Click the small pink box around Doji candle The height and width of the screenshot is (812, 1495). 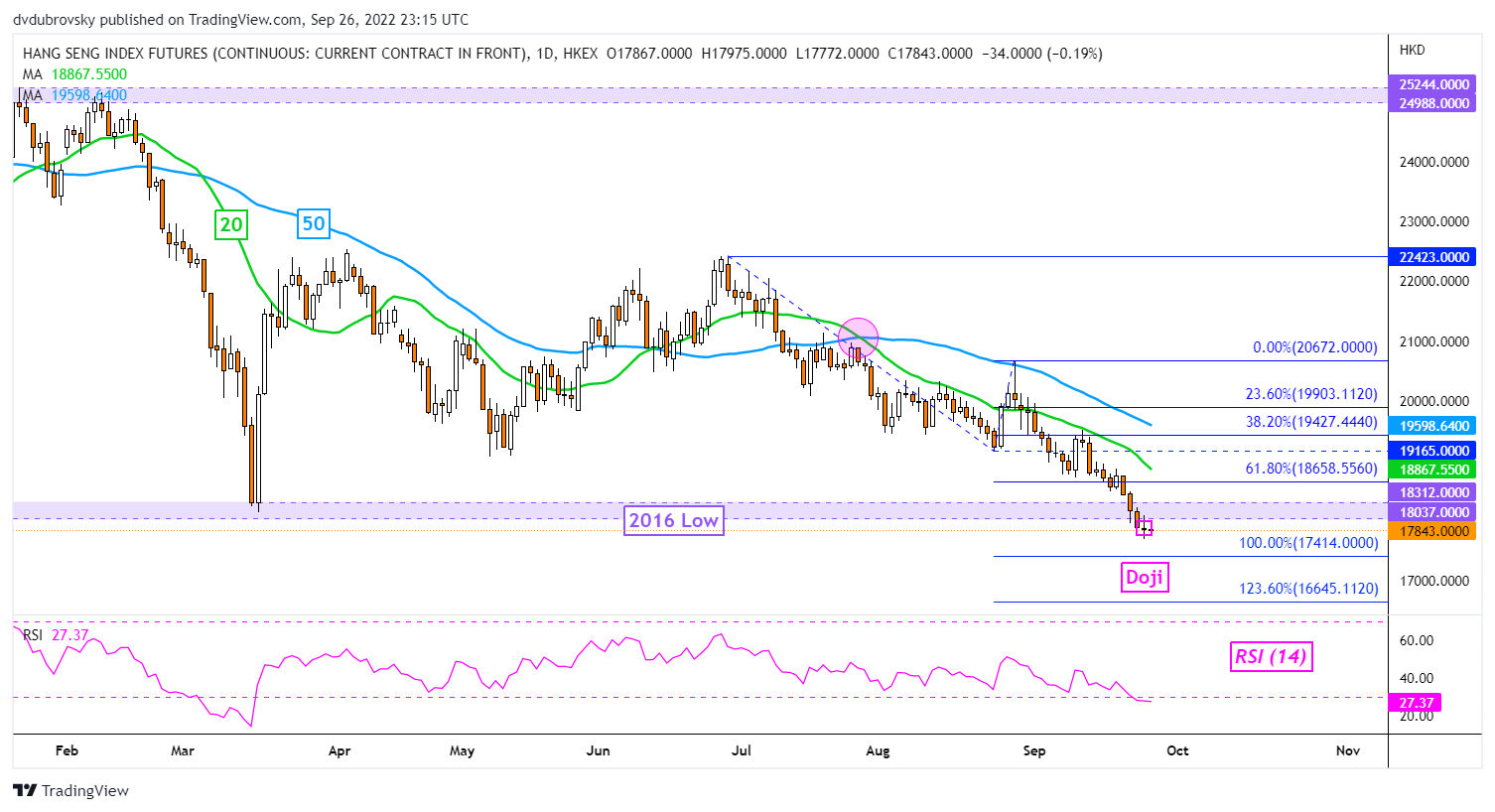click(1145, 529)
